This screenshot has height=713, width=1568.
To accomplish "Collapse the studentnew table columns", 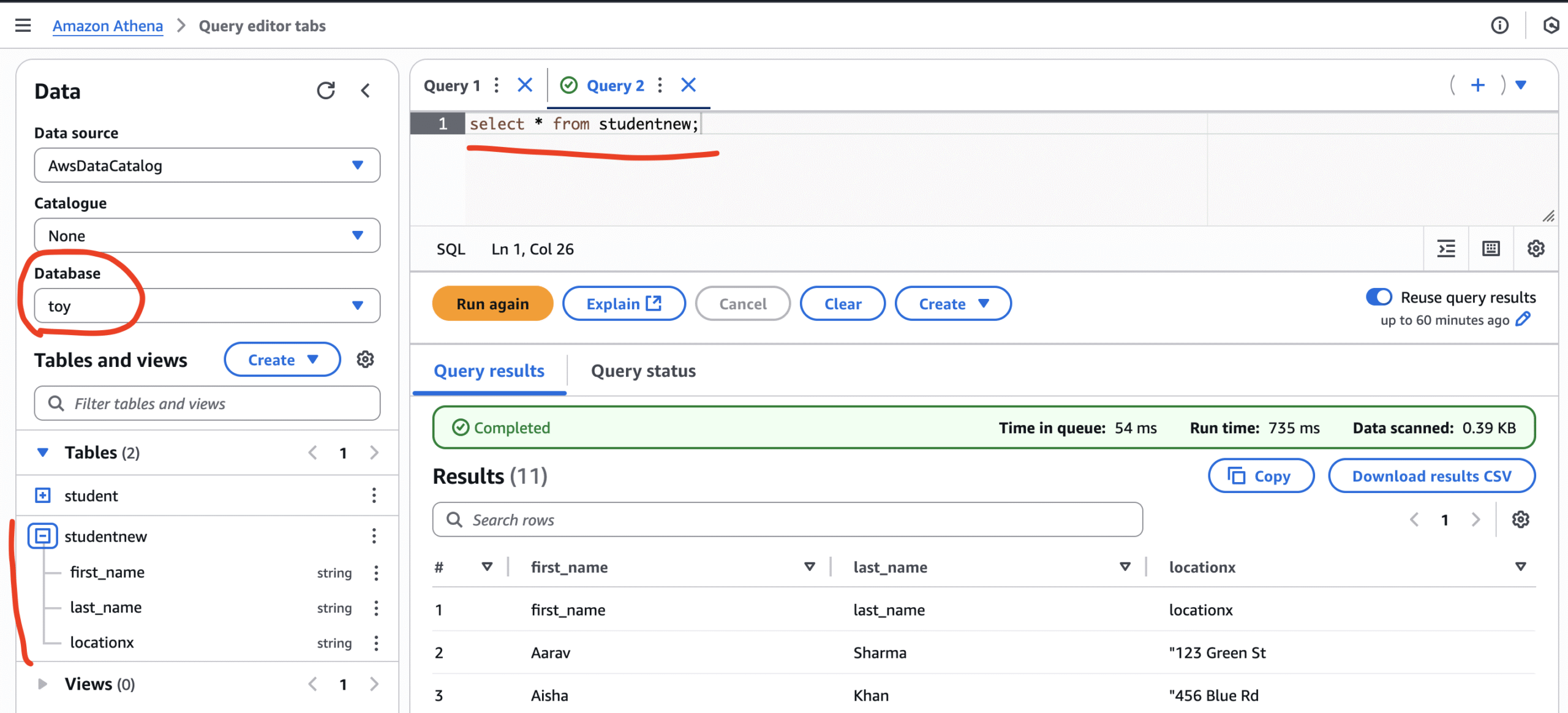I will point(43,536).
